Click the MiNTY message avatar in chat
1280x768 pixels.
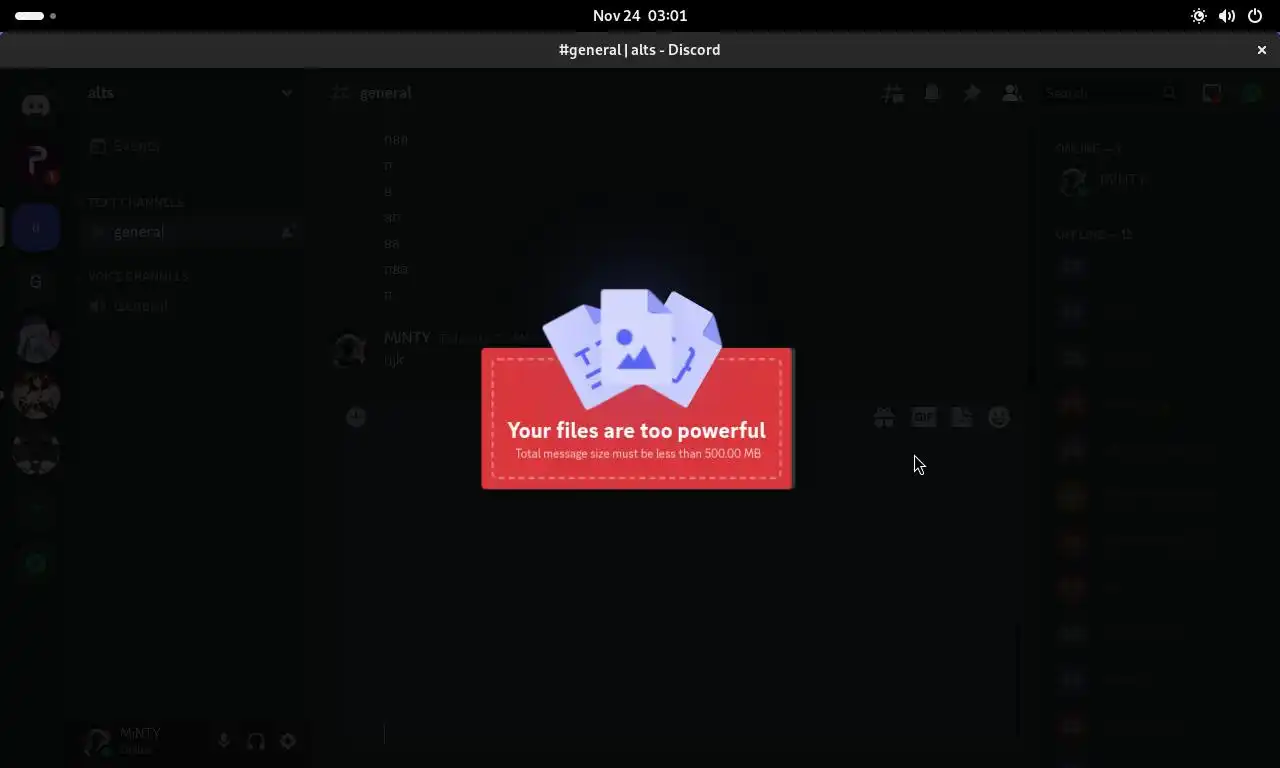coord(349,351)
